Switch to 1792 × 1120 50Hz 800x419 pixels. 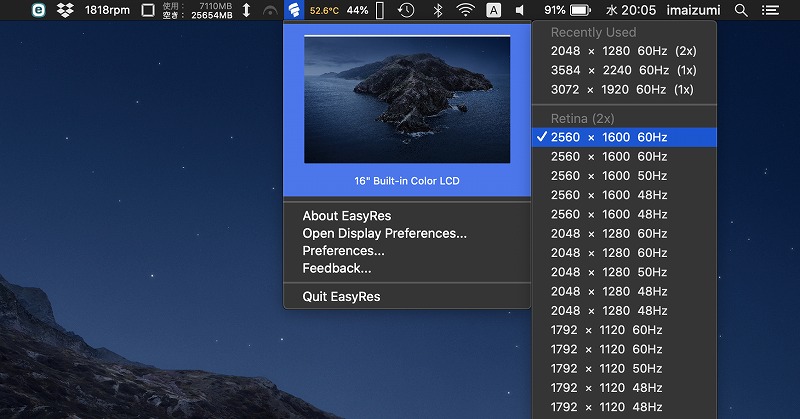(x=624, y=368)
